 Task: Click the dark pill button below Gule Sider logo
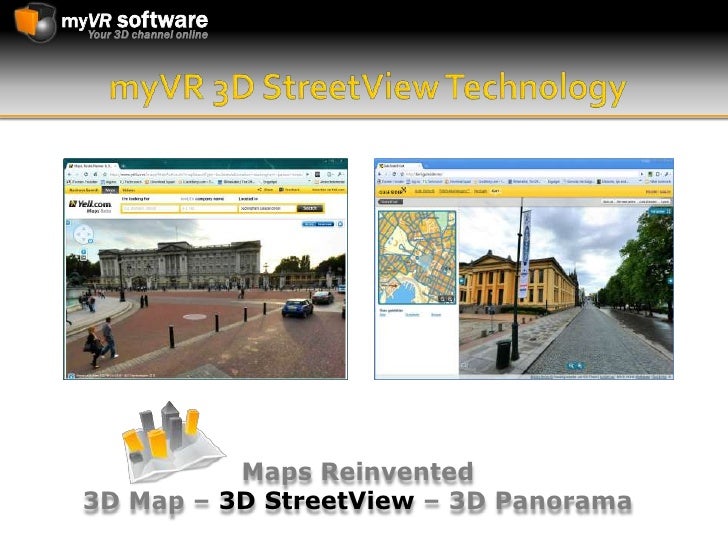(x=390, y=202)
